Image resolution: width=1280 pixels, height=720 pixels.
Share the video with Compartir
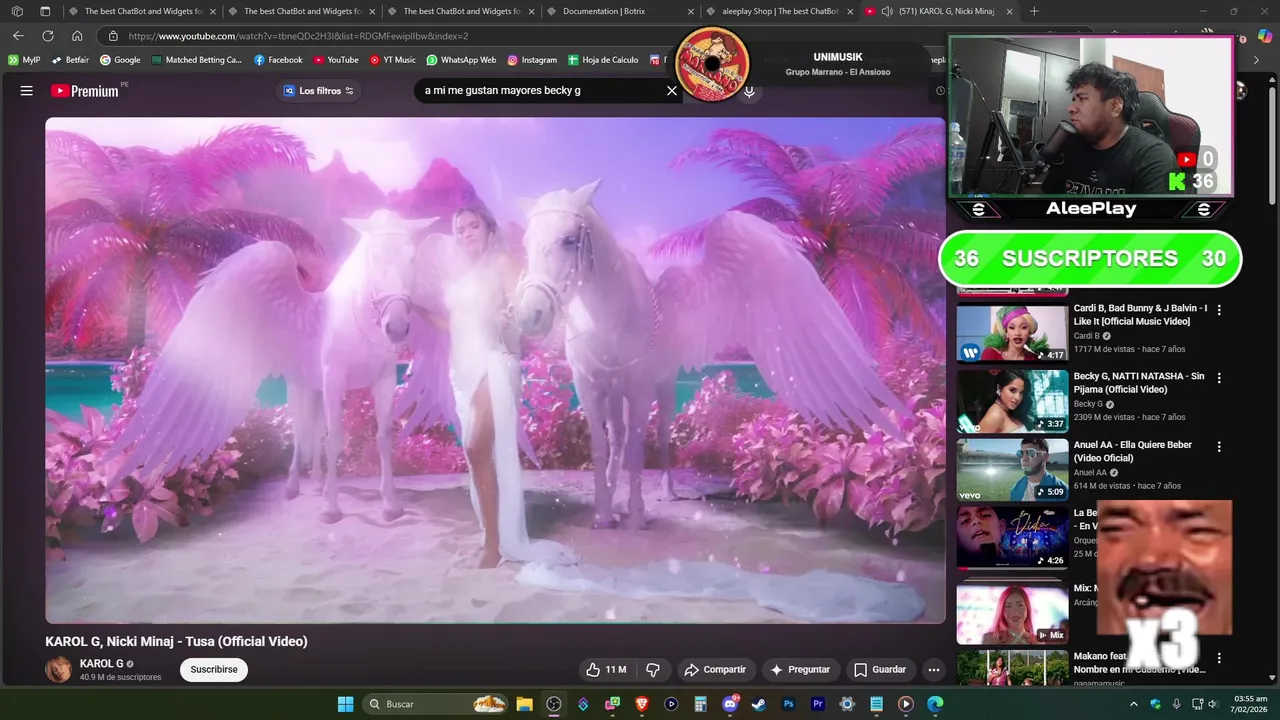coord(715,670)
